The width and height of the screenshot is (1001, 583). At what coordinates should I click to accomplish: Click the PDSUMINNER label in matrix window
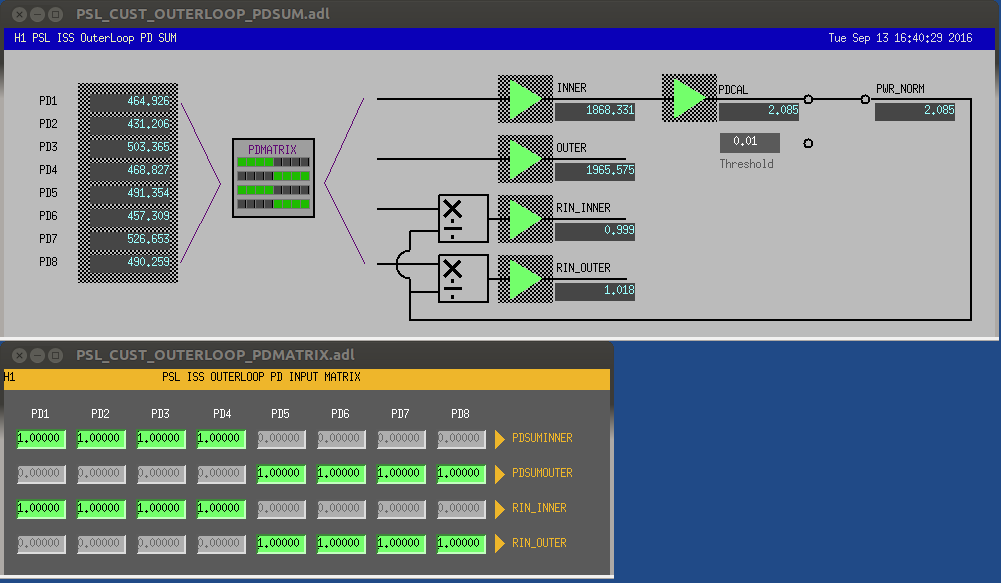[x=542, y=438]
